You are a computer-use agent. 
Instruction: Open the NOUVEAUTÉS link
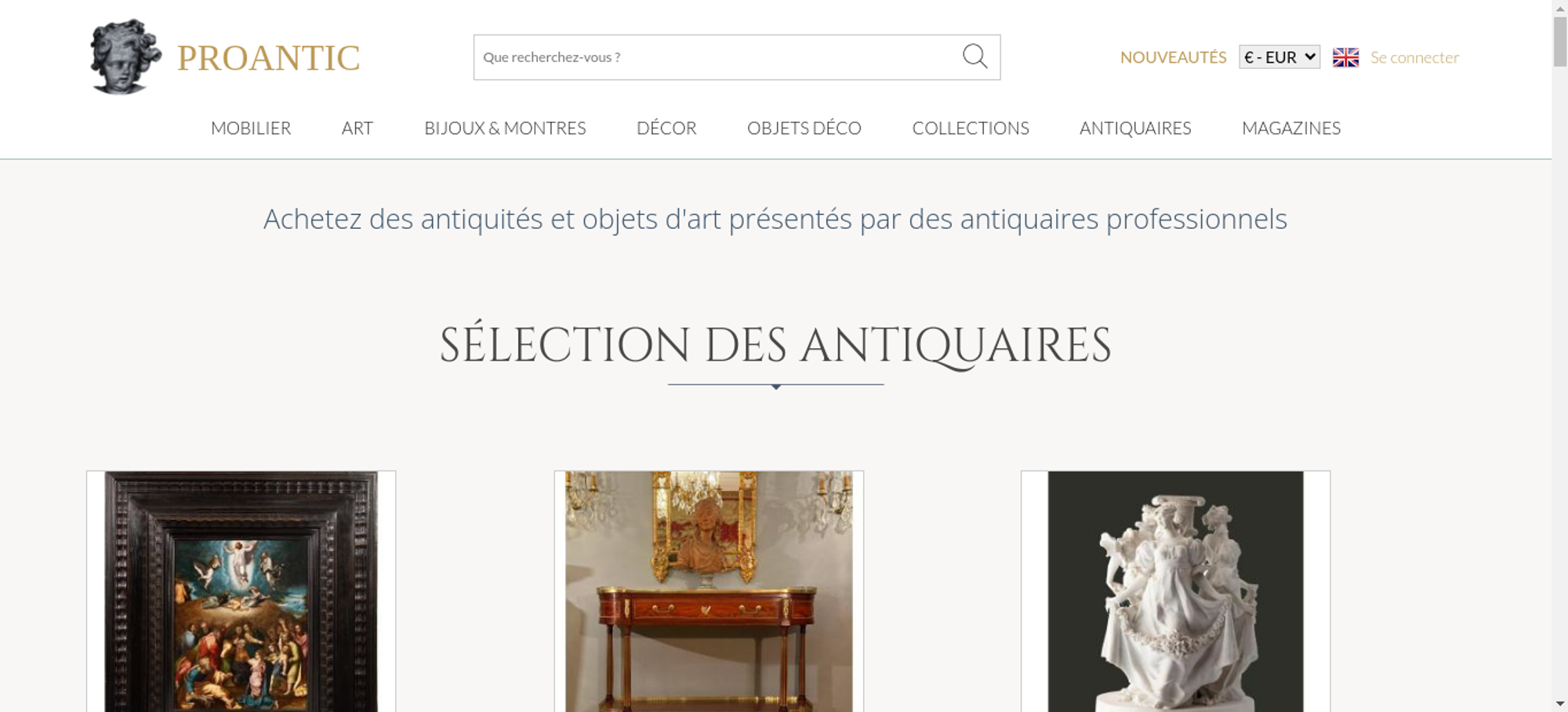pyautogui.click(x=1173, y=57)
